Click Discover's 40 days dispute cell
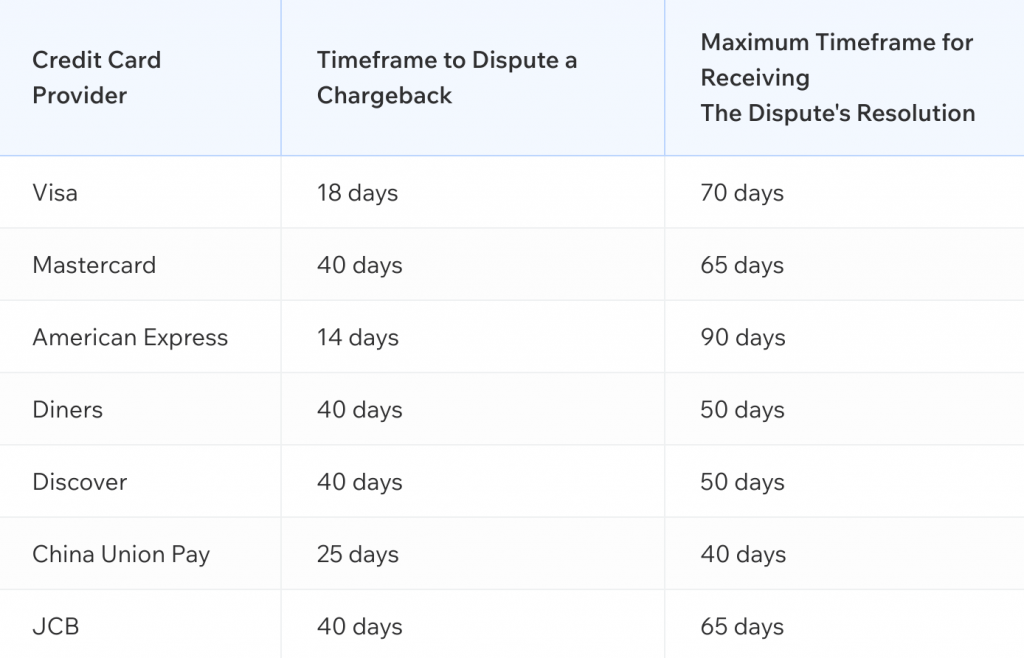 pyautogui.click(x=359, y=482)
